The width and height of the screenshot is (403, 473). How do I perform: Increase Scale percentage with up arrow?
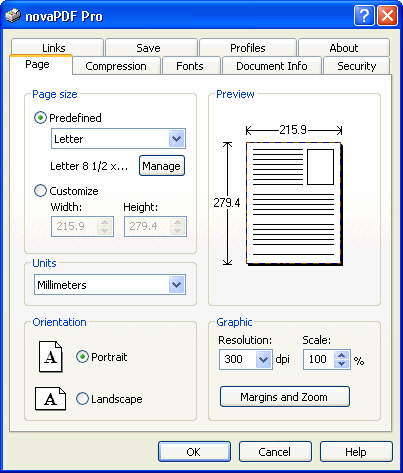click(341, 355)
